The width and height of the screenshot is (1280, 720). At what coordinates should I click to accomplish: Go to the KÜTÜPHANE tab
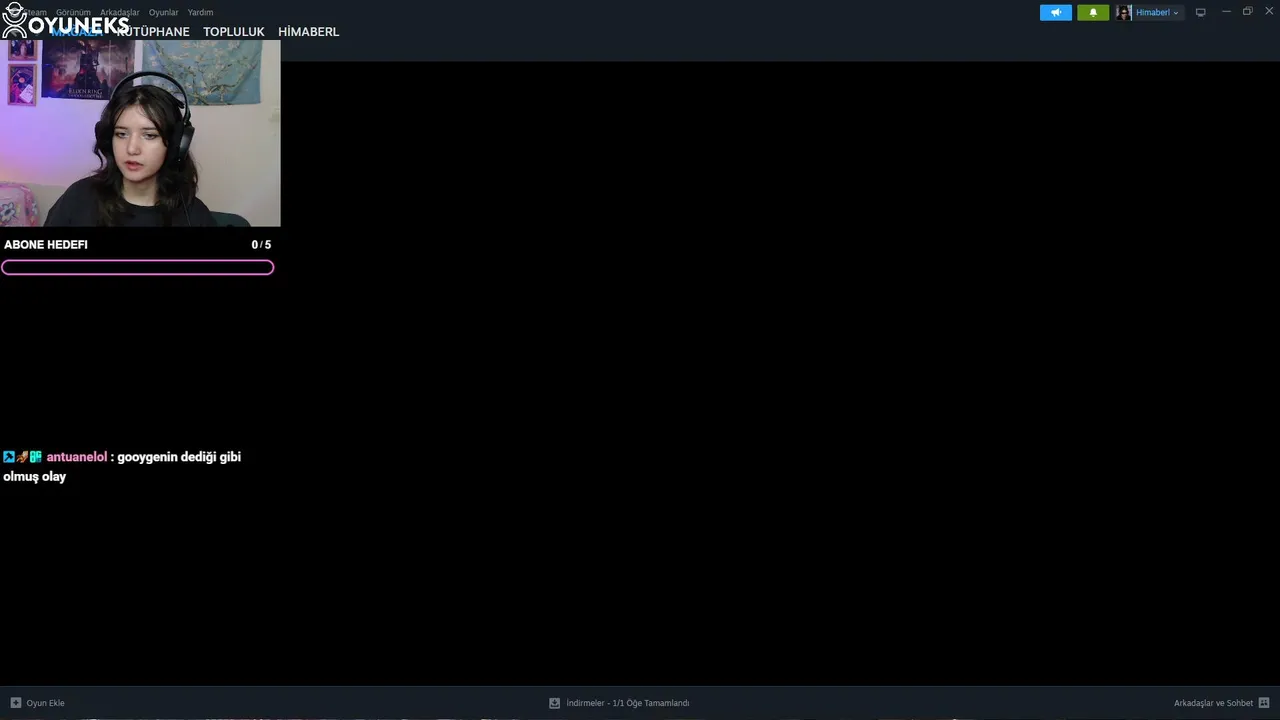click(x=153, y=32)
